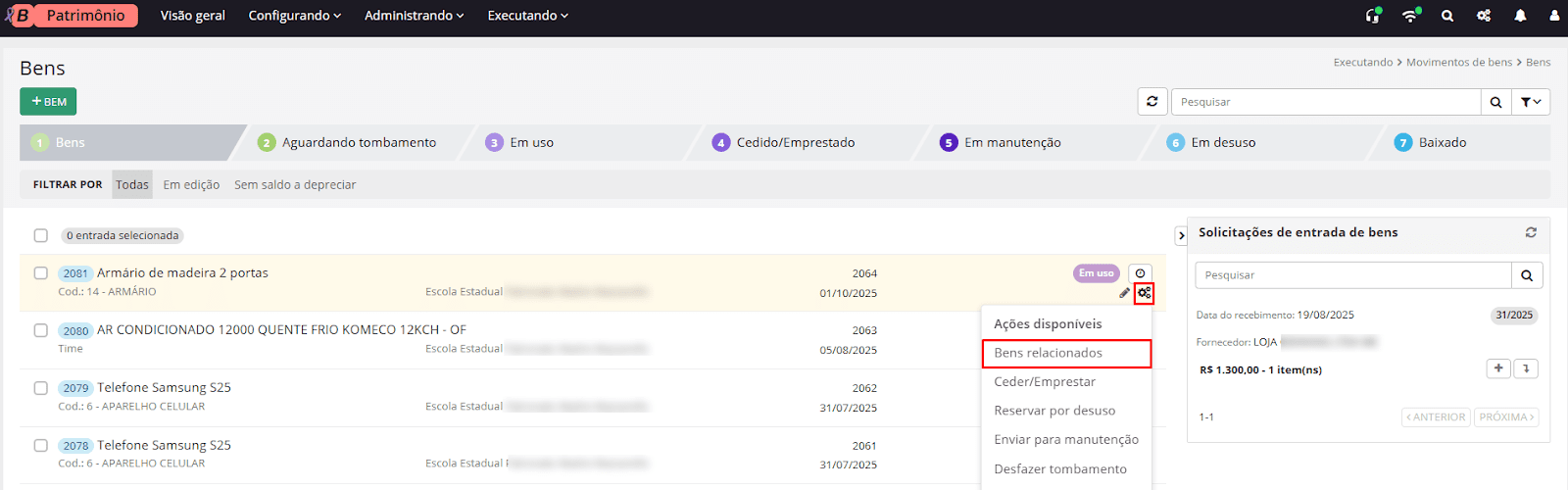The width and height of the screenshot is (1568, 490).
Task: Open the user profile icon
Action: (x=1554, y=16)
